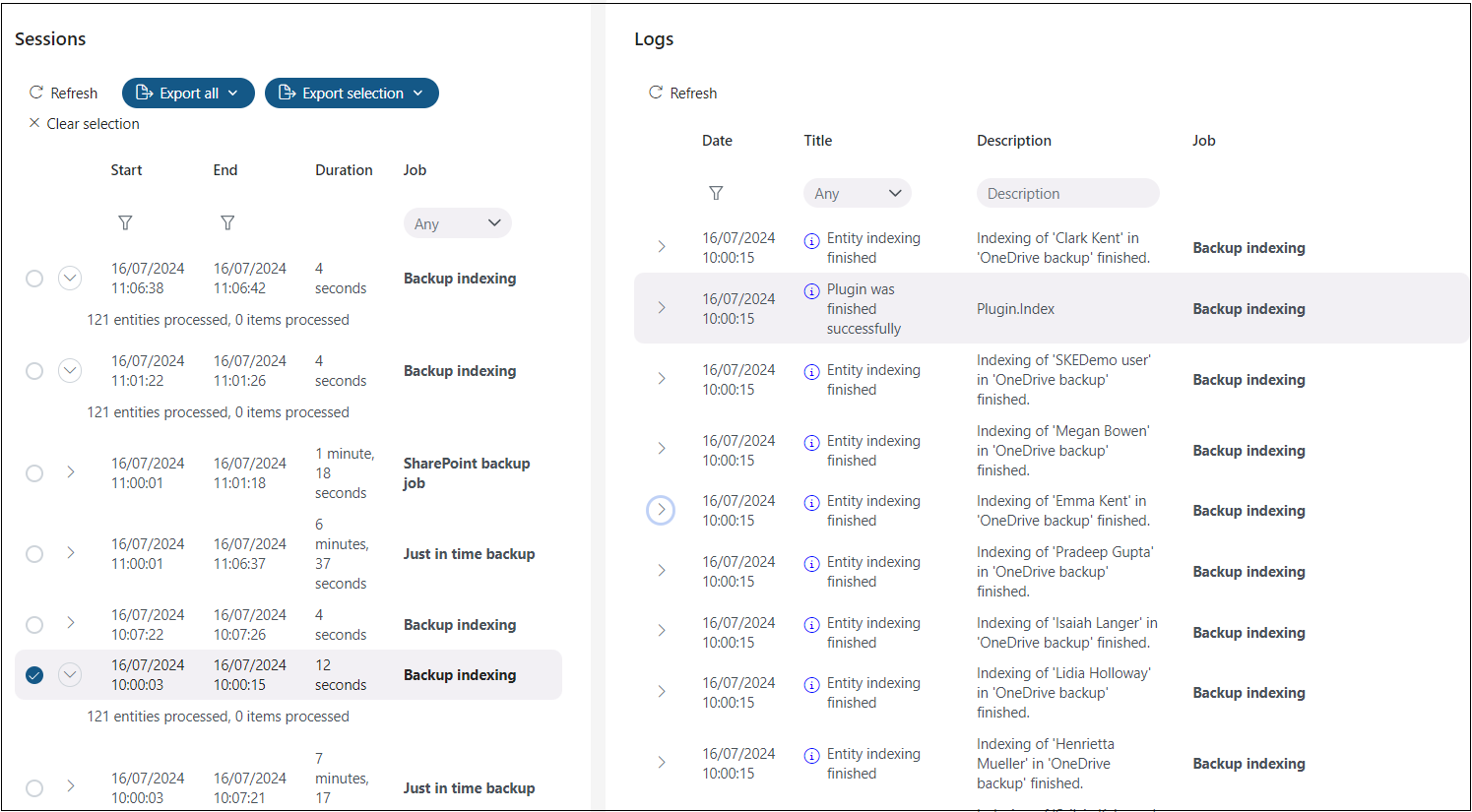Expand the 11:00:01 Just in time backup session
The width and height of the screenshot is (1472, 812).
pos(70,553)
